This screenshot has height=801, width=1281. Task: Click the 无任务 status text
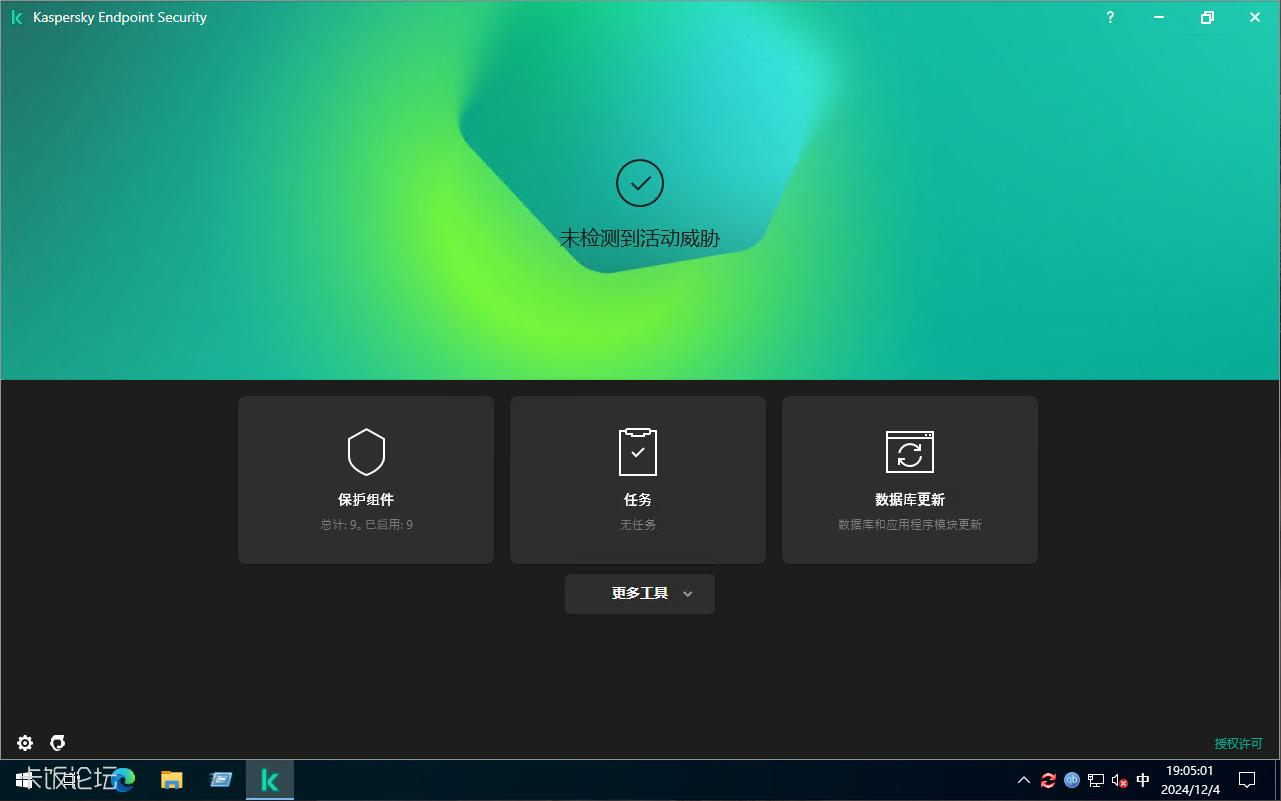[638, 524]
